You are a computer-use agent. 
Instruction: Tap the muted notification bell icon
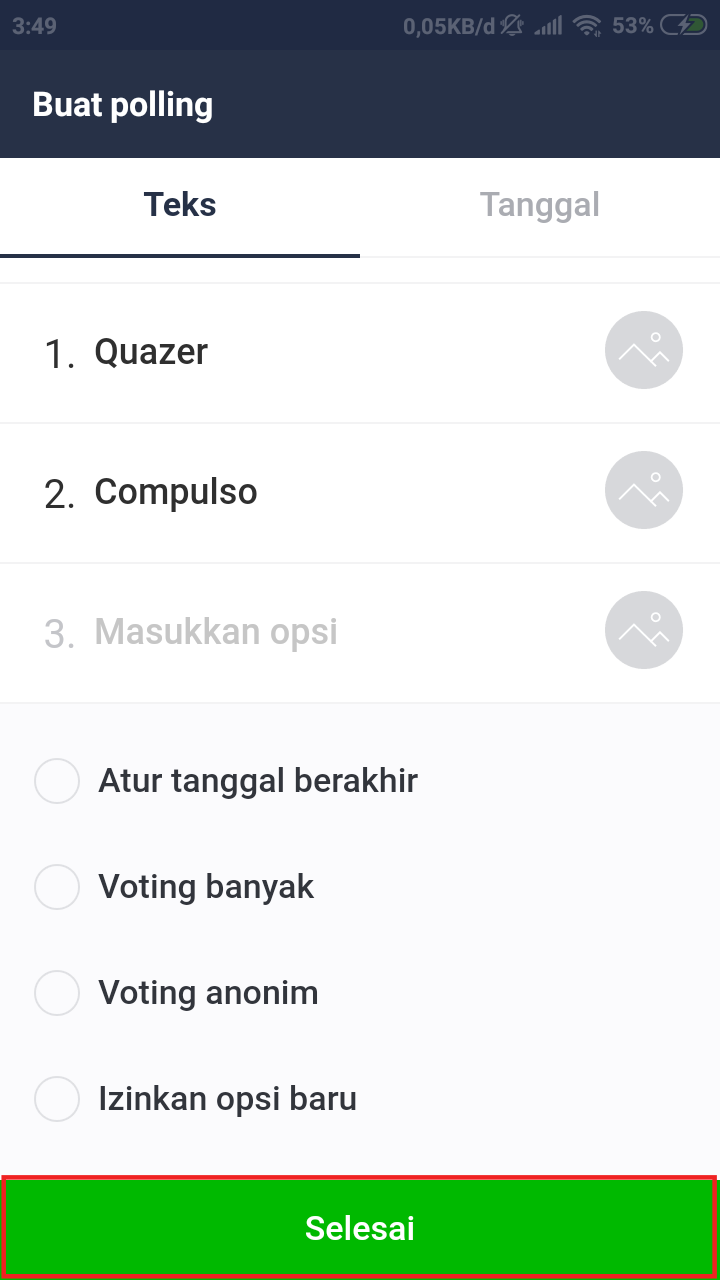(x=513, y=26)
